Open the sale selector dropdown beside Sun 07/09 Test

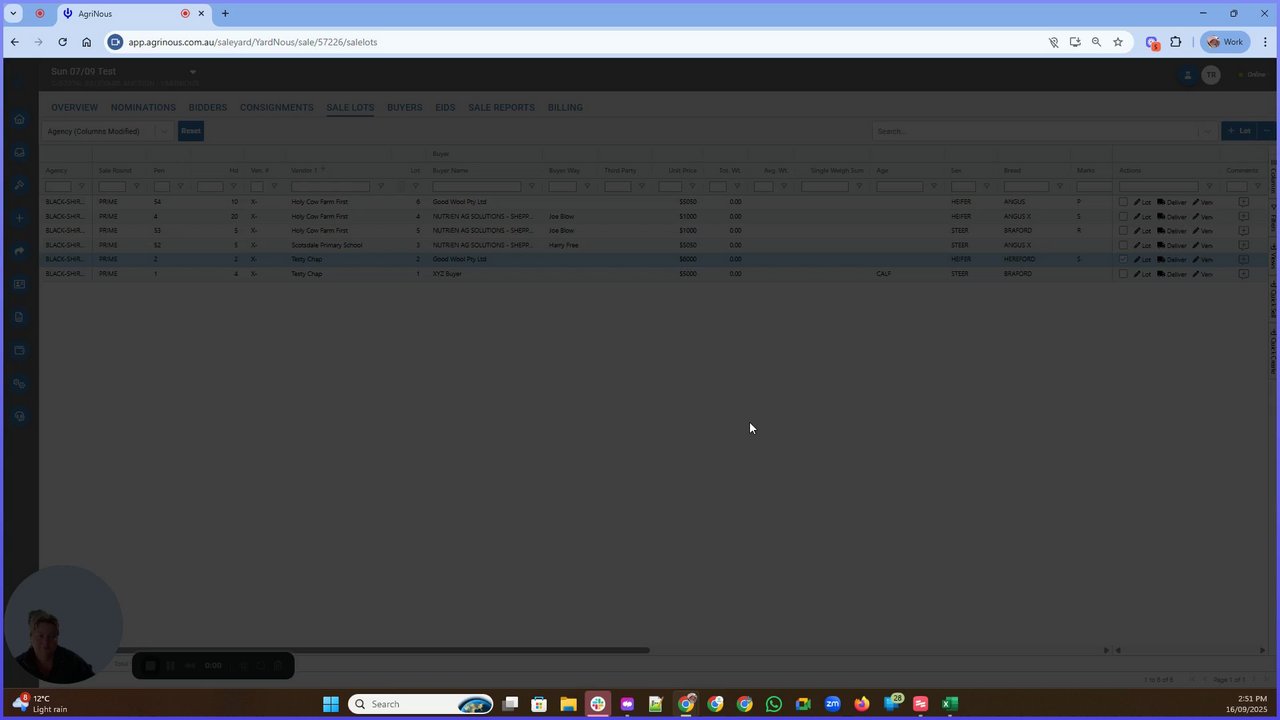tap(193, 72)
